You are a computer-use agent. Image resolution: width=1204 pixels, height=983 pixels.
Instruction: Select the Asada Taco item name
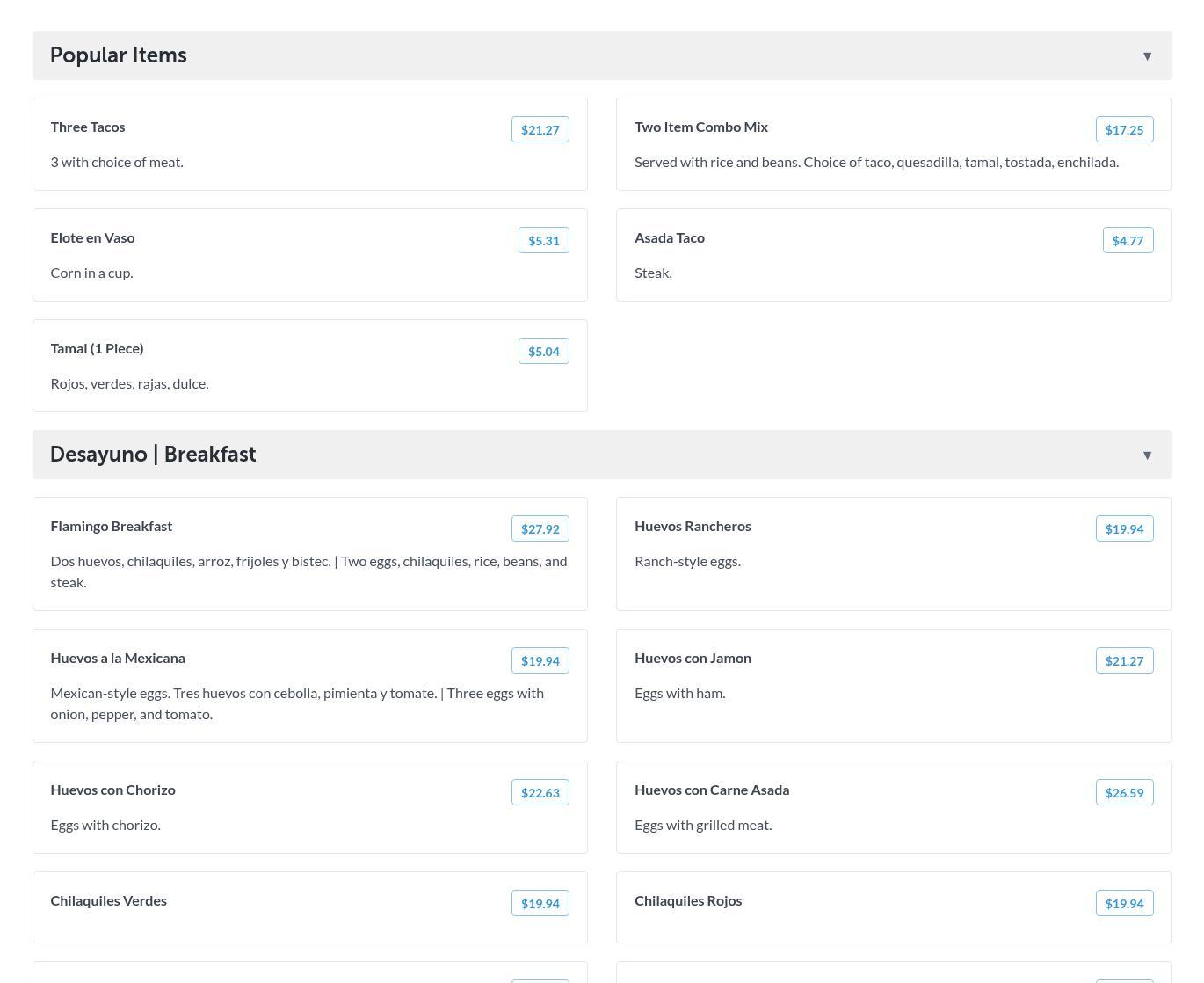tap(670, 238)
